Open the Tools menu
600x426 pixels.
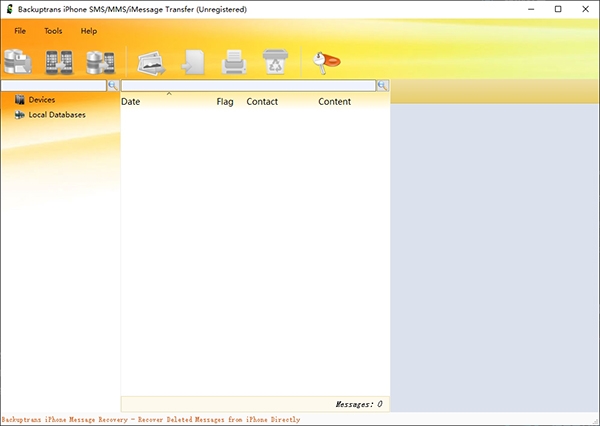click(x=53, y=31)
